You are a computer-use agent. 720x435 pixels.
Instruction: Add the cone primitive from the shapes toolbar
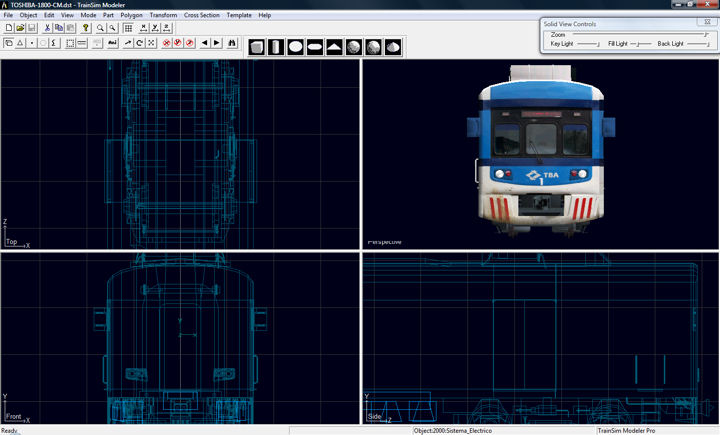tap(333, 47)
